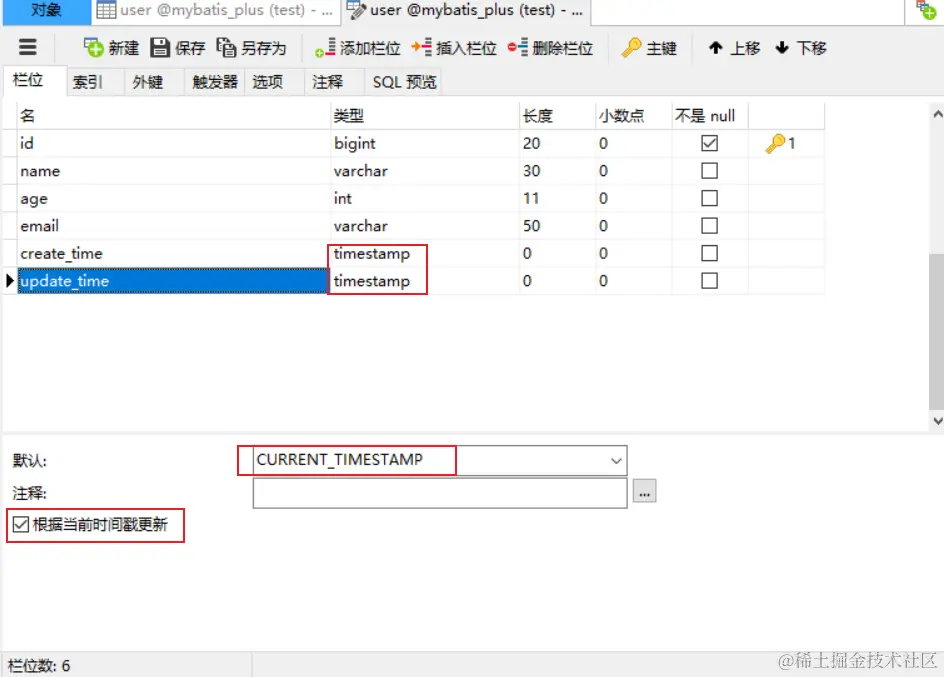Click length cell showing 50
944x677 pixels.
[x=557, y=226]
